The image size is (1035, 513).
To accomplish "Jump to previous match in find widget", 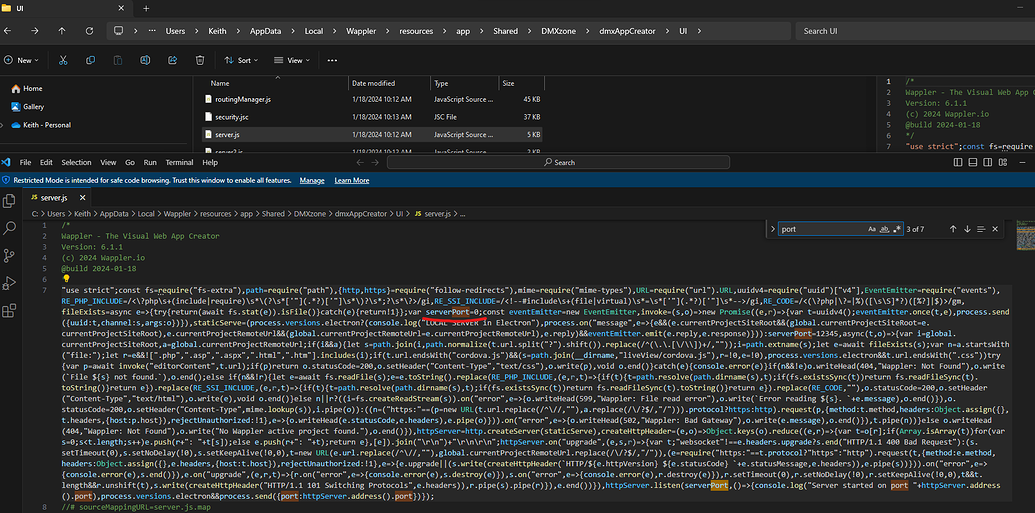I will [x=953, y=229].
